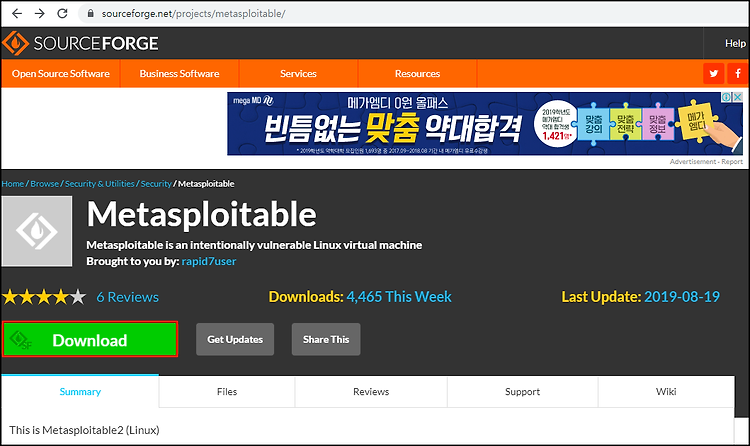The height and width of the screenshot is (446, 750).
Task: Click the padlock icon in the address bar
Action: click(90, 14)
